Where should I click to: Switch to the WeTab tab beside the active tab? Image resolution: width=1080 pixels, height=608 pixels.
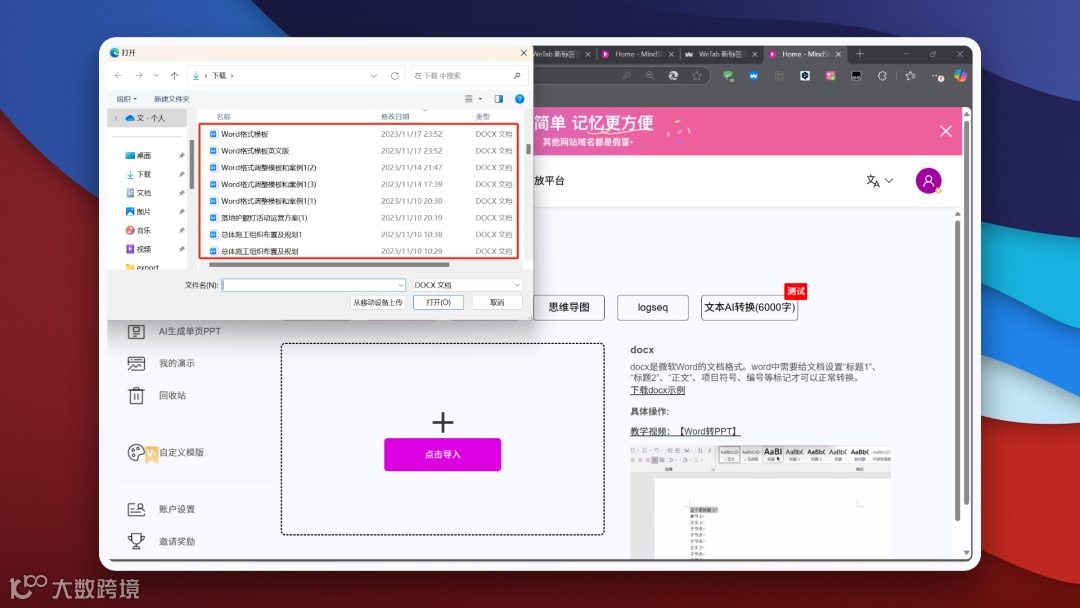pyautogui.click(x=720, y=54)
